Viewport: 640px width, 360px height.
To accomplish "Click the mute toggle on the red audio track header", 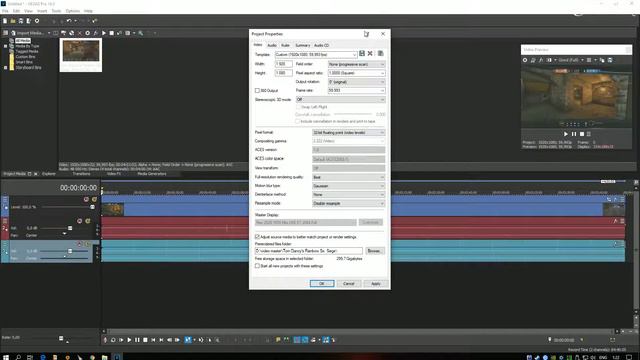I will coord(80,221).
